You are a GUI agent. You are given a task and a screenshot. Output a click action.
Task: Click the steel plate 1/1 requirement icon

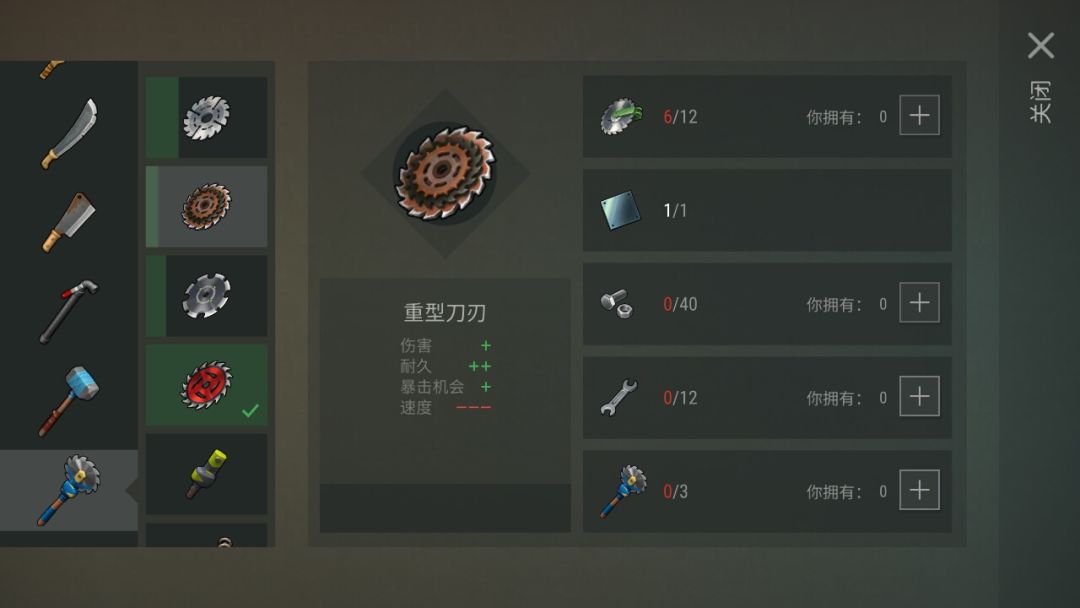tap(620, 210)
